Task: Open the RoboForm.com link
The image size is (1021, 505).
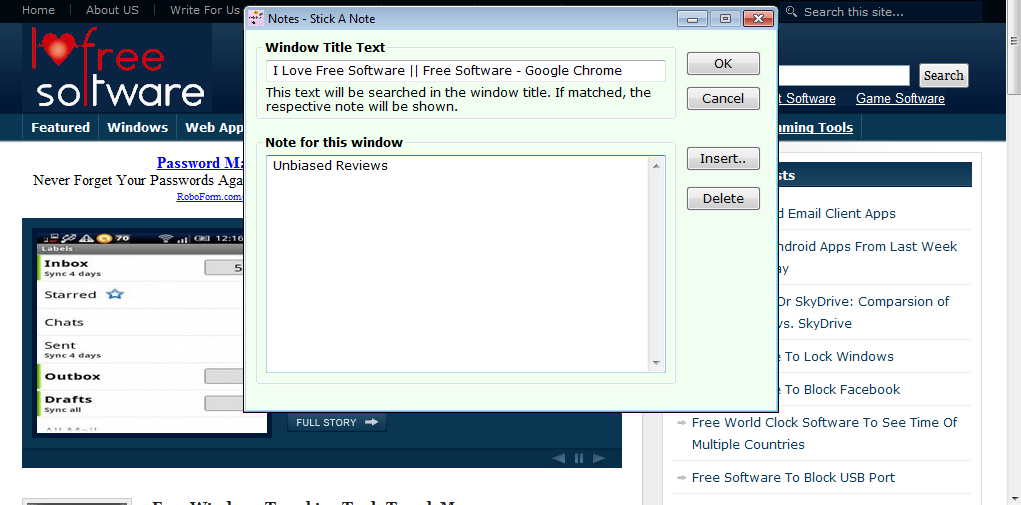Action: click(210, 197)
